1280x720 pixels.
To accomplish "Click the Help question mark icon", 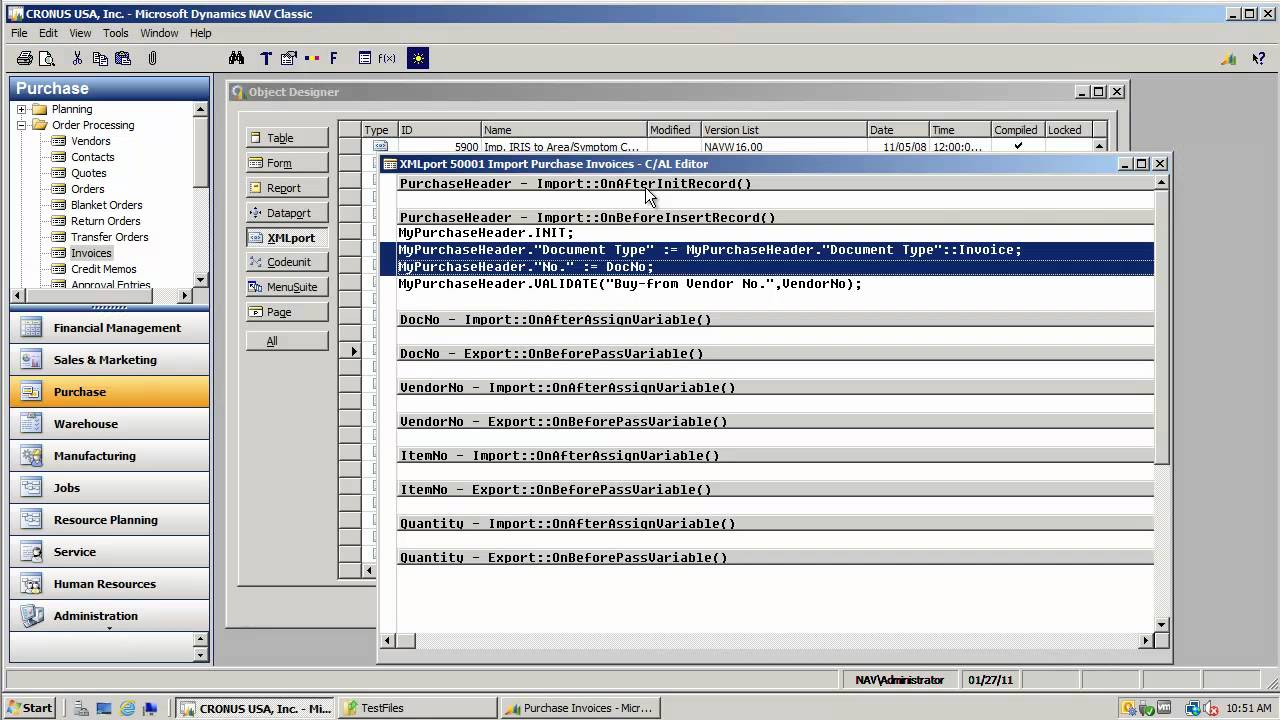I will coord(1259,59).
